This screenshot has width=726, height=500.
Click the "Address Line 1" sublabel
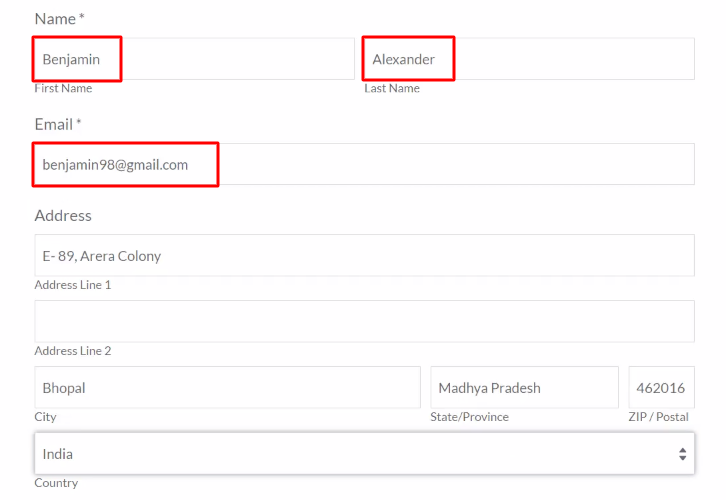73,285
